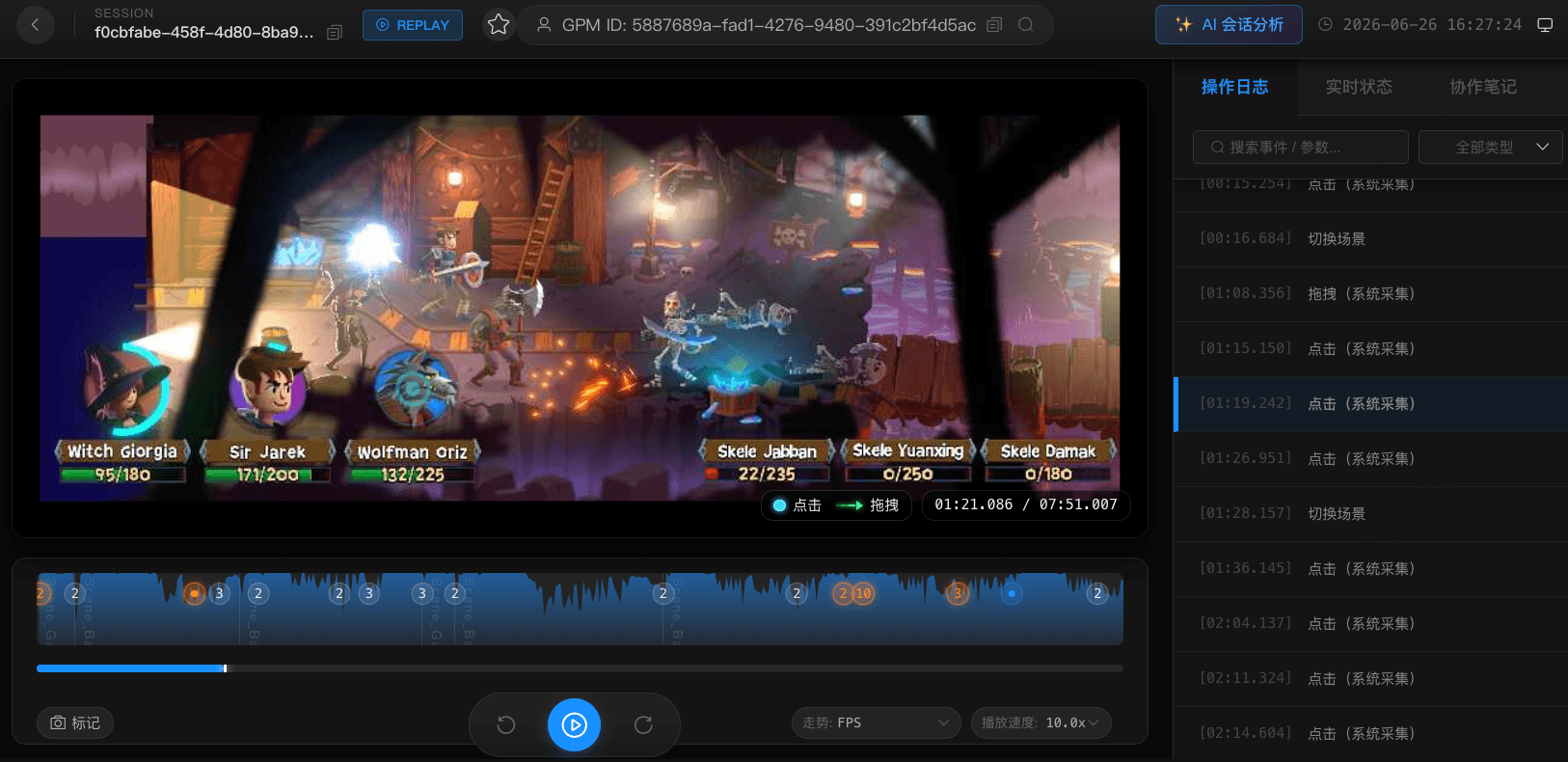Screen dimensions: 1568x762
Task: Copy the session ID
Action: [x=335, y=33]
